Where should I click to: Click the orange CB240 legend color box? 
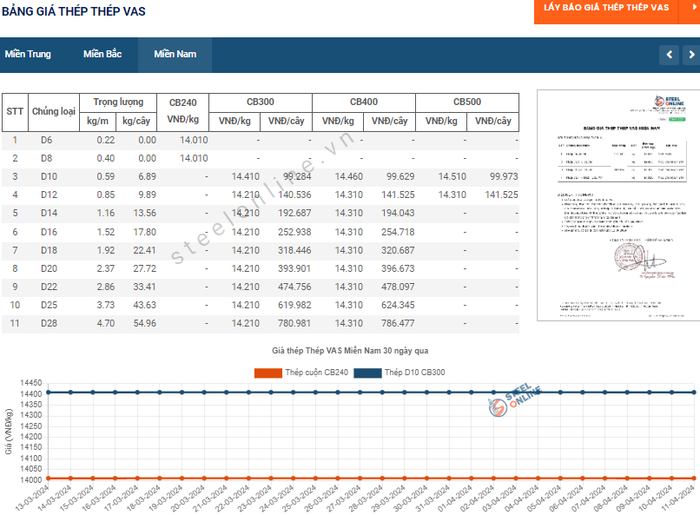[267, 373]
